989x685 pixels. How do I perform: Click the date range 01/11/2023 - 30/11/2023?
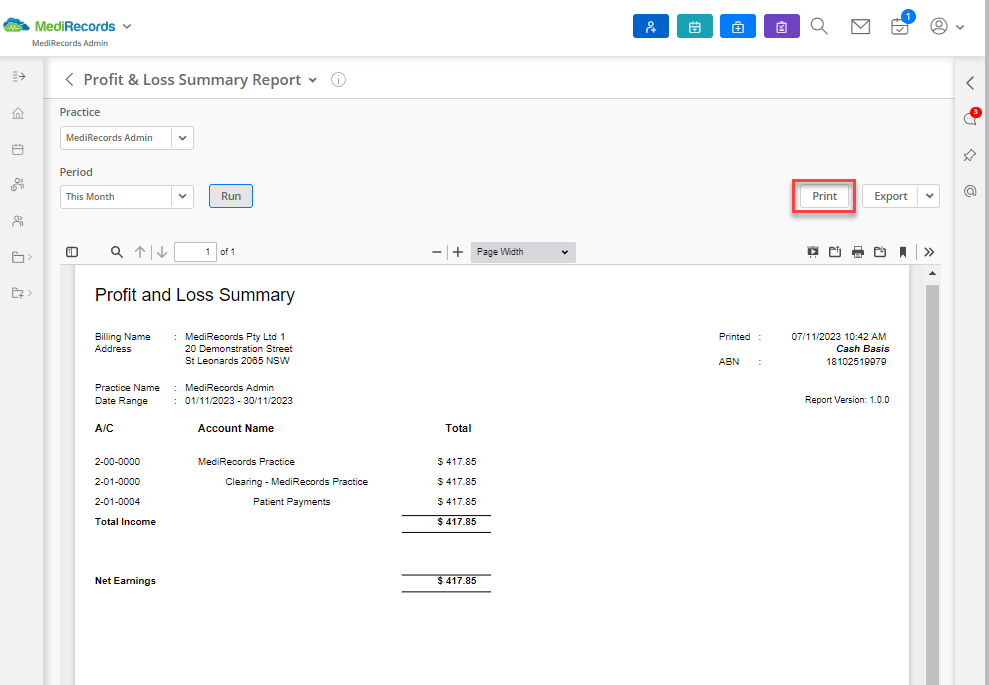pyautogui.click(x=238, y=401)
